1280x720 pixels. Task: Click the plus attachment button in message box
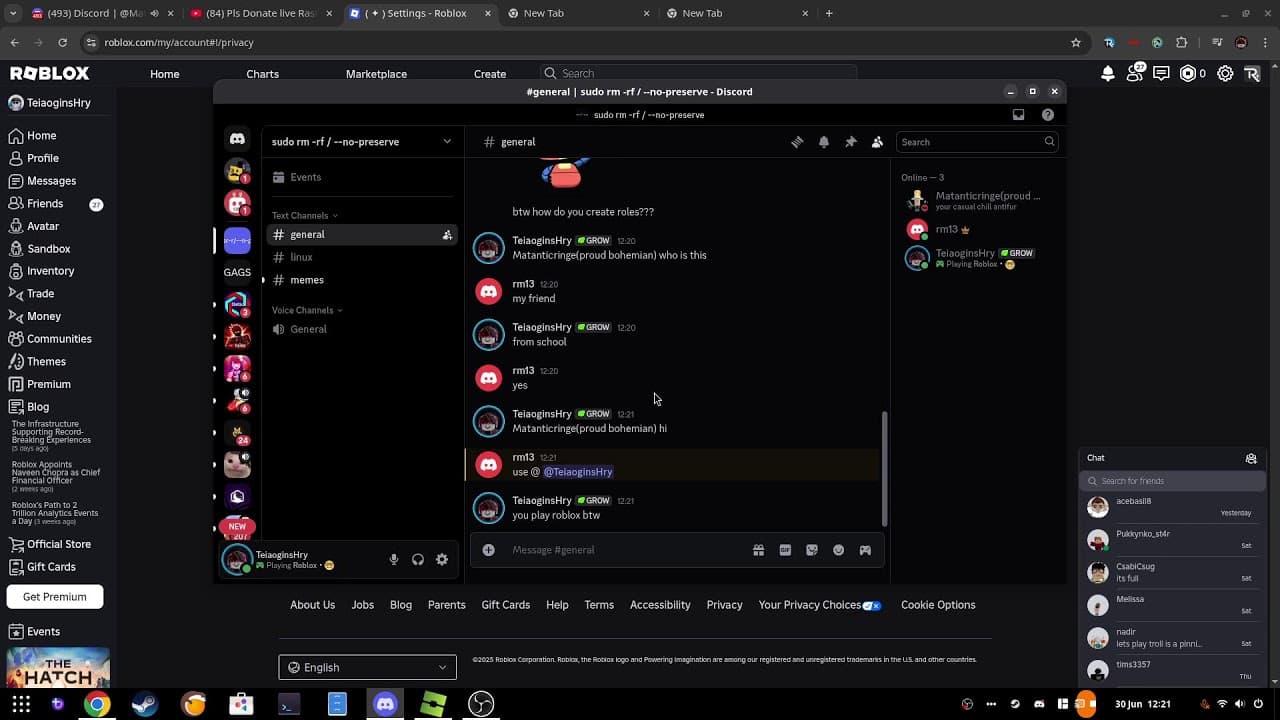(488, 550)
